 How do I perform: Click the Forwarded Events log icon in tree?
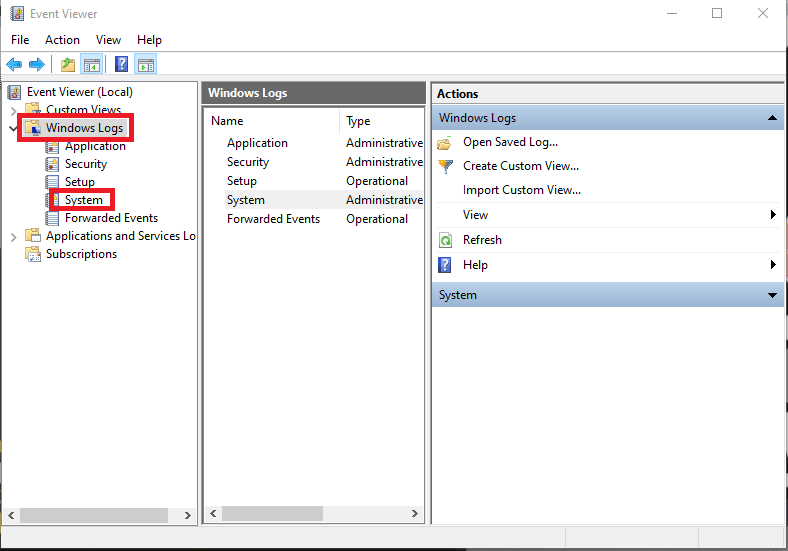coord(52,218)
